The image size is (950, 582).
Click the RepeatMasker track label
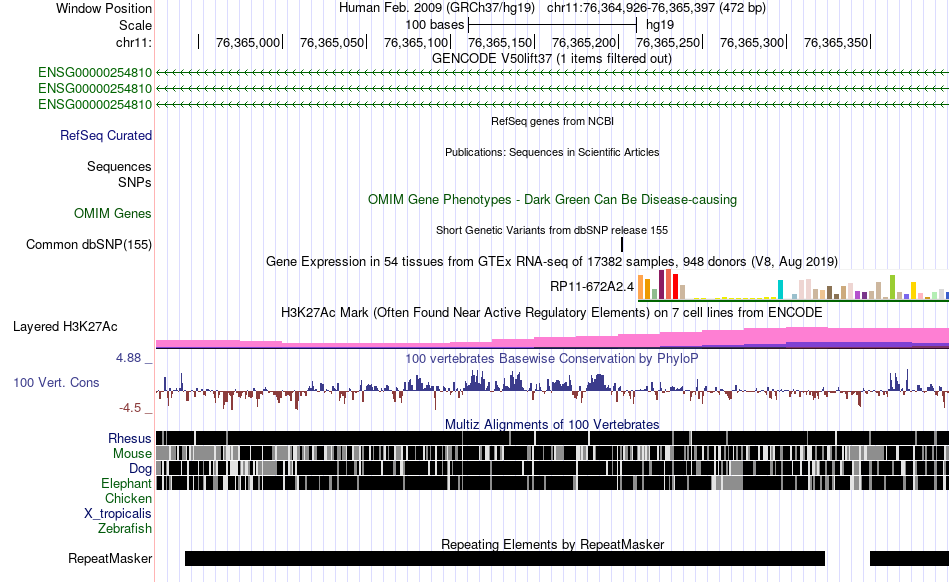pyautogui.click(x=110, y=558)
